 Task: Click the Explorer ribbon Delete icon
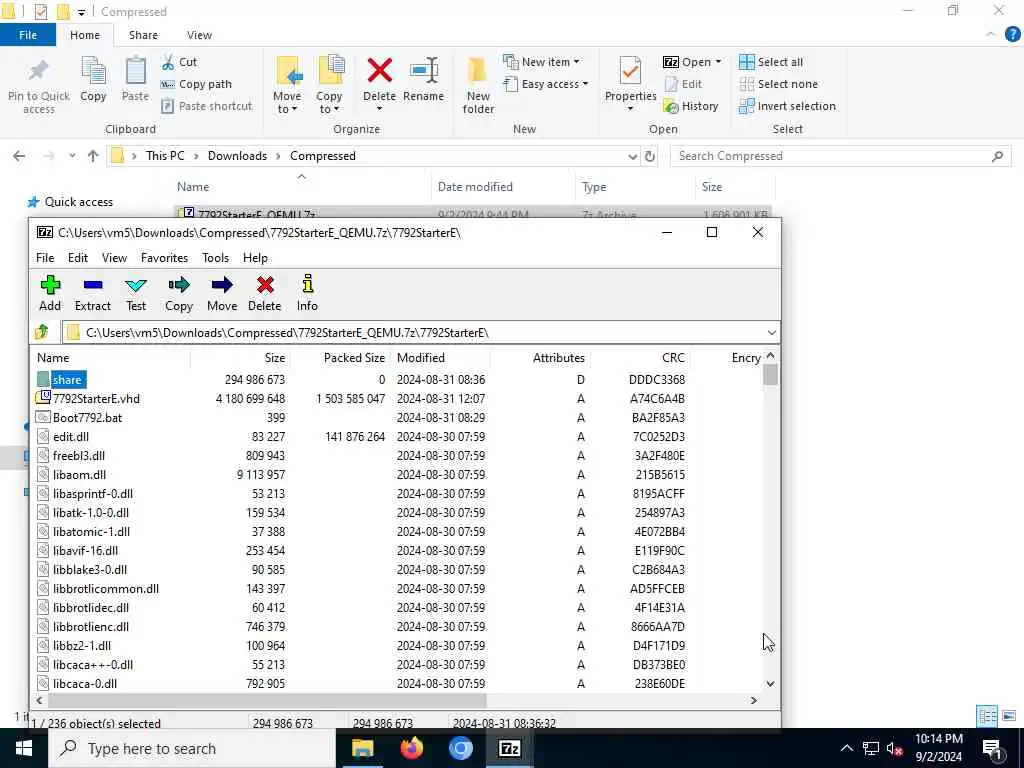[x=379, y=84]
